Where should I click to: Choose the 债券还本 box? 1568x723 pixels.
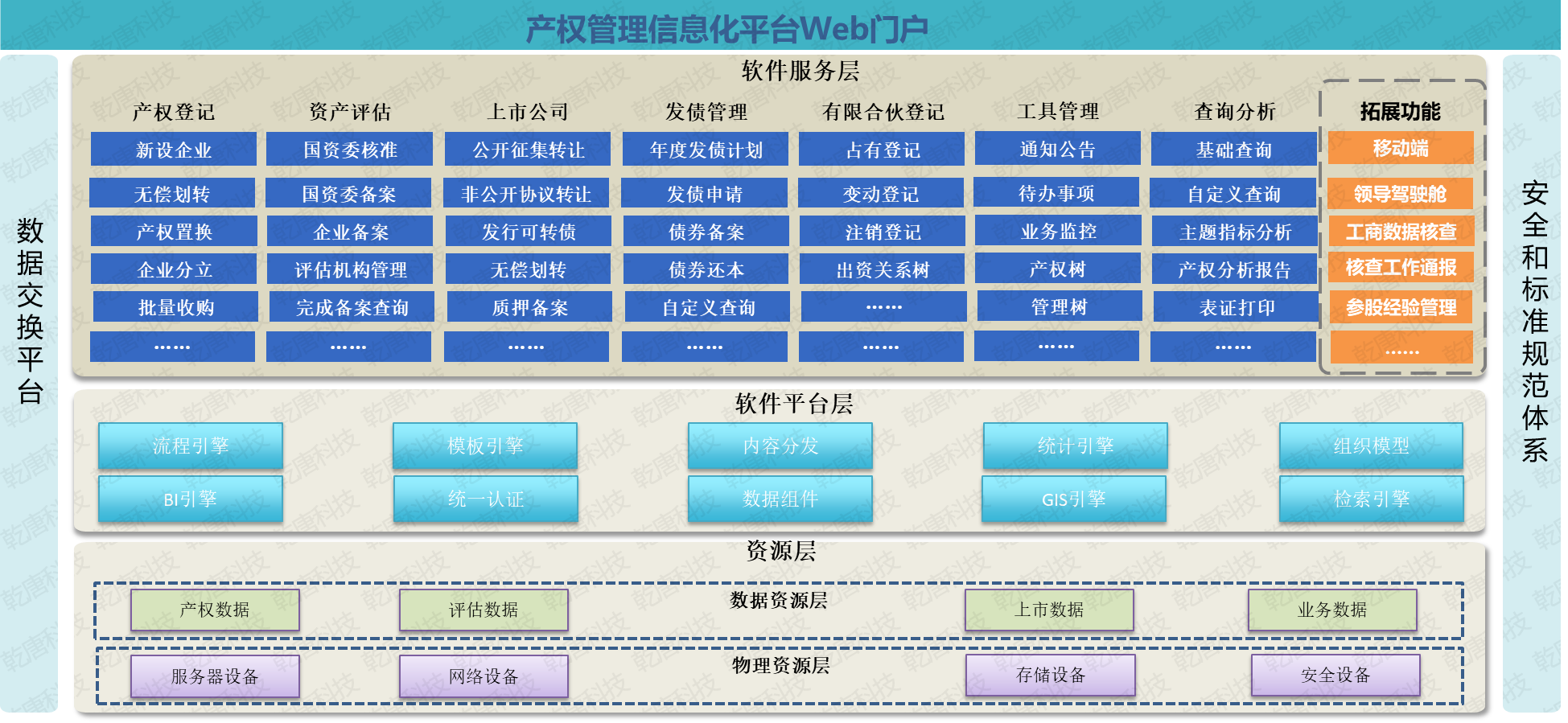point(706,269)
